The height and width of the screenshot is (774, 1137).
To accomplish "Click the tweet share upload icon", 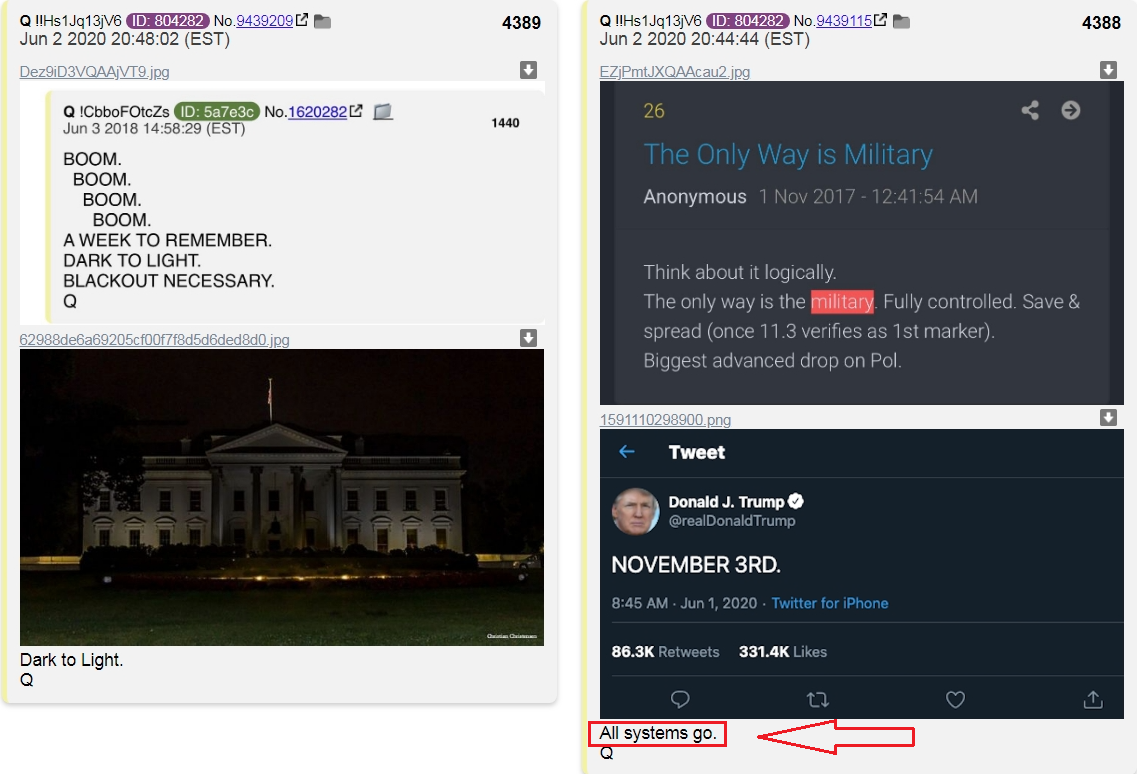I will 1093,699.
